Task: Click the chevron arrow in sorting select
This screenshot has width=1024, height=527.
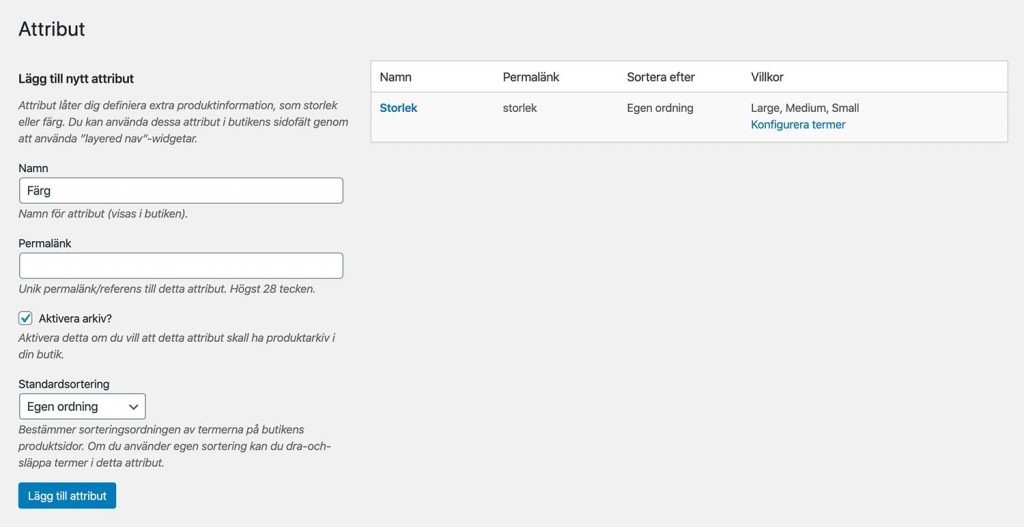Action: (133, 407)
